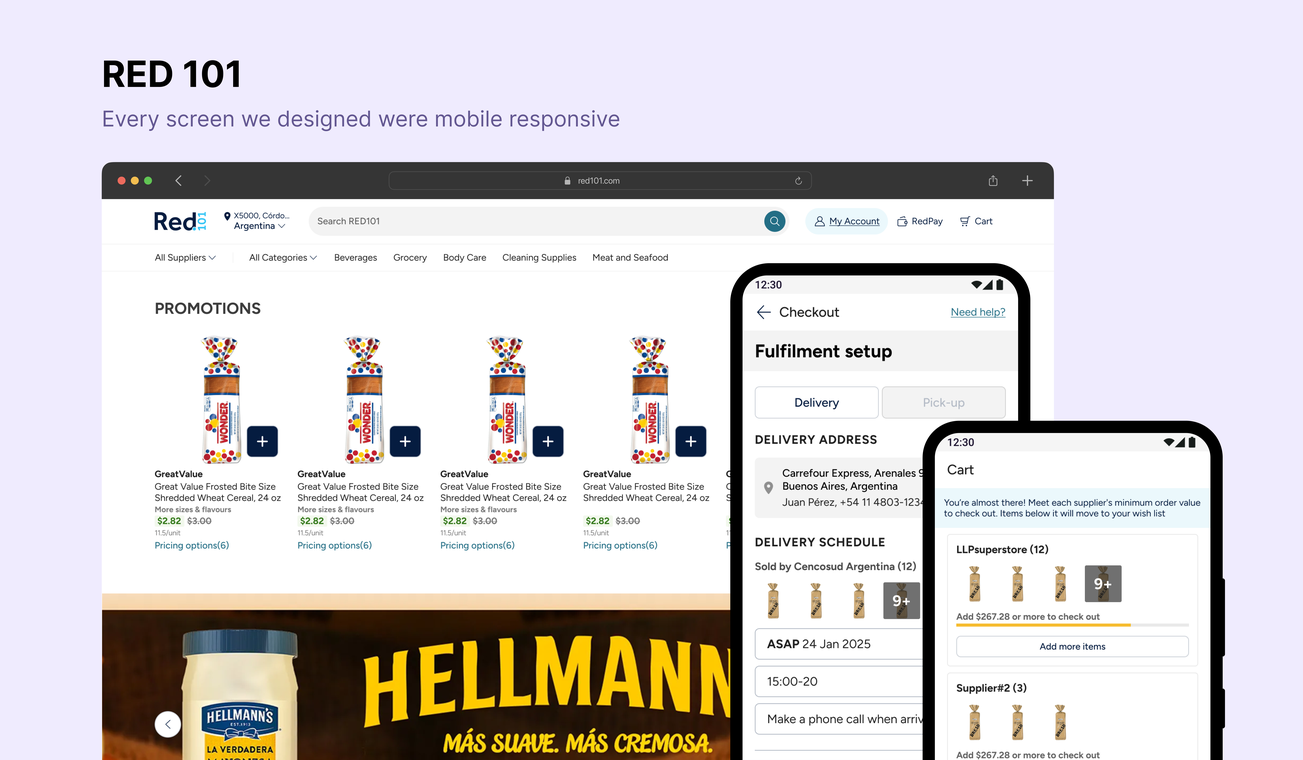Select the Delivery tab

817,402
